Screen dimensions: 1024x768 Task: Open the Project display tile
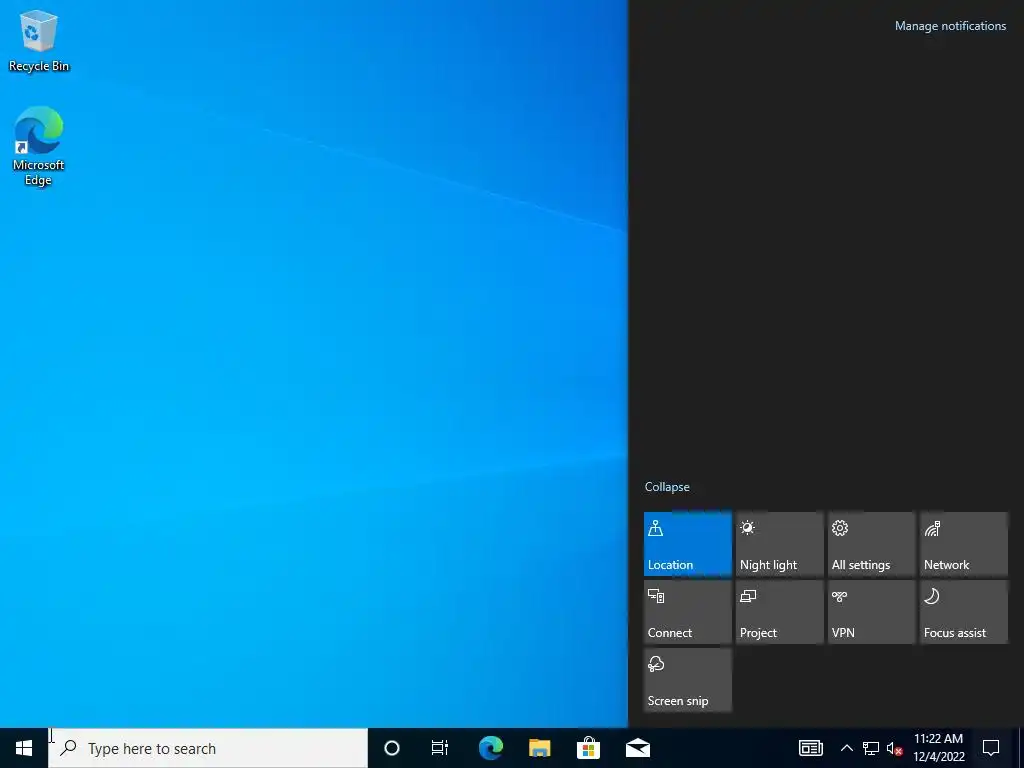(x=780, y=612)
